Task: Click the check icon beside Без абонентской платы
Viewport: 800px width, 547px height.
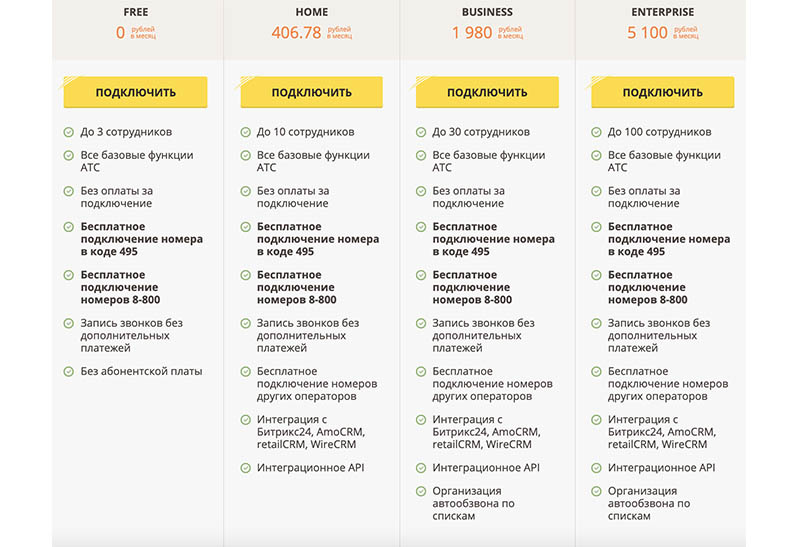Action: (69, 371)
